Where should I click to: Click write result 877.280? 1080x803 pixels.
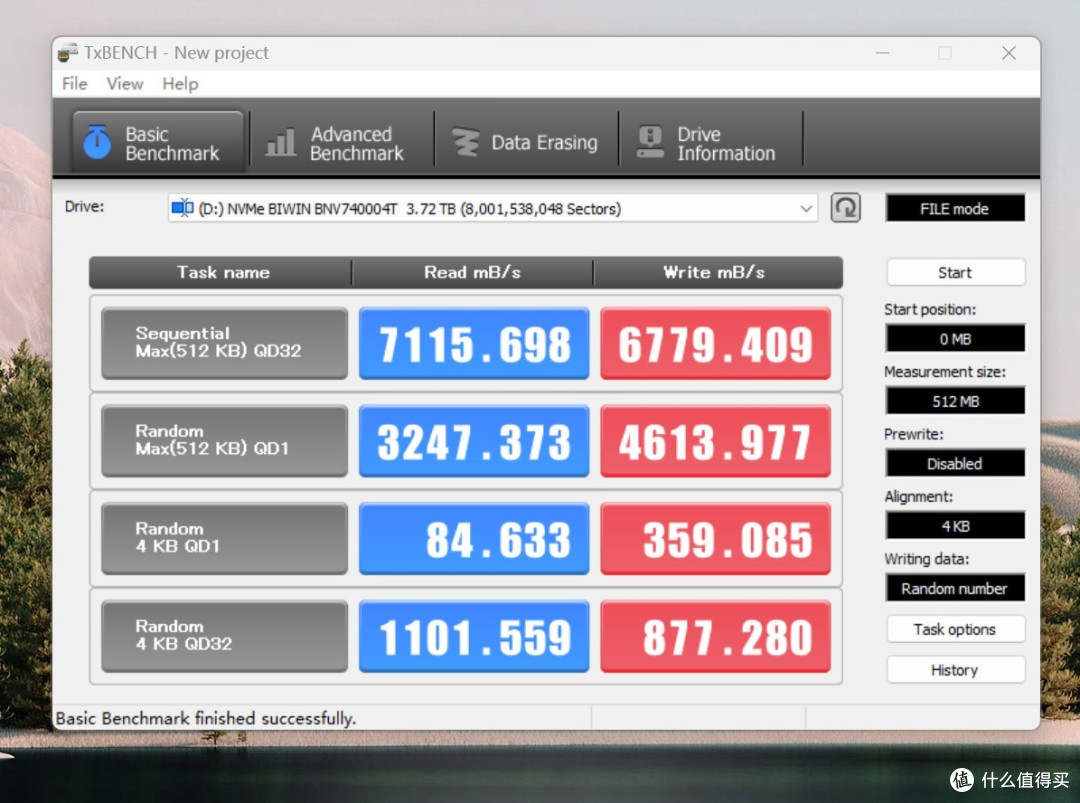pyautogui.click(x=716, y=636)
